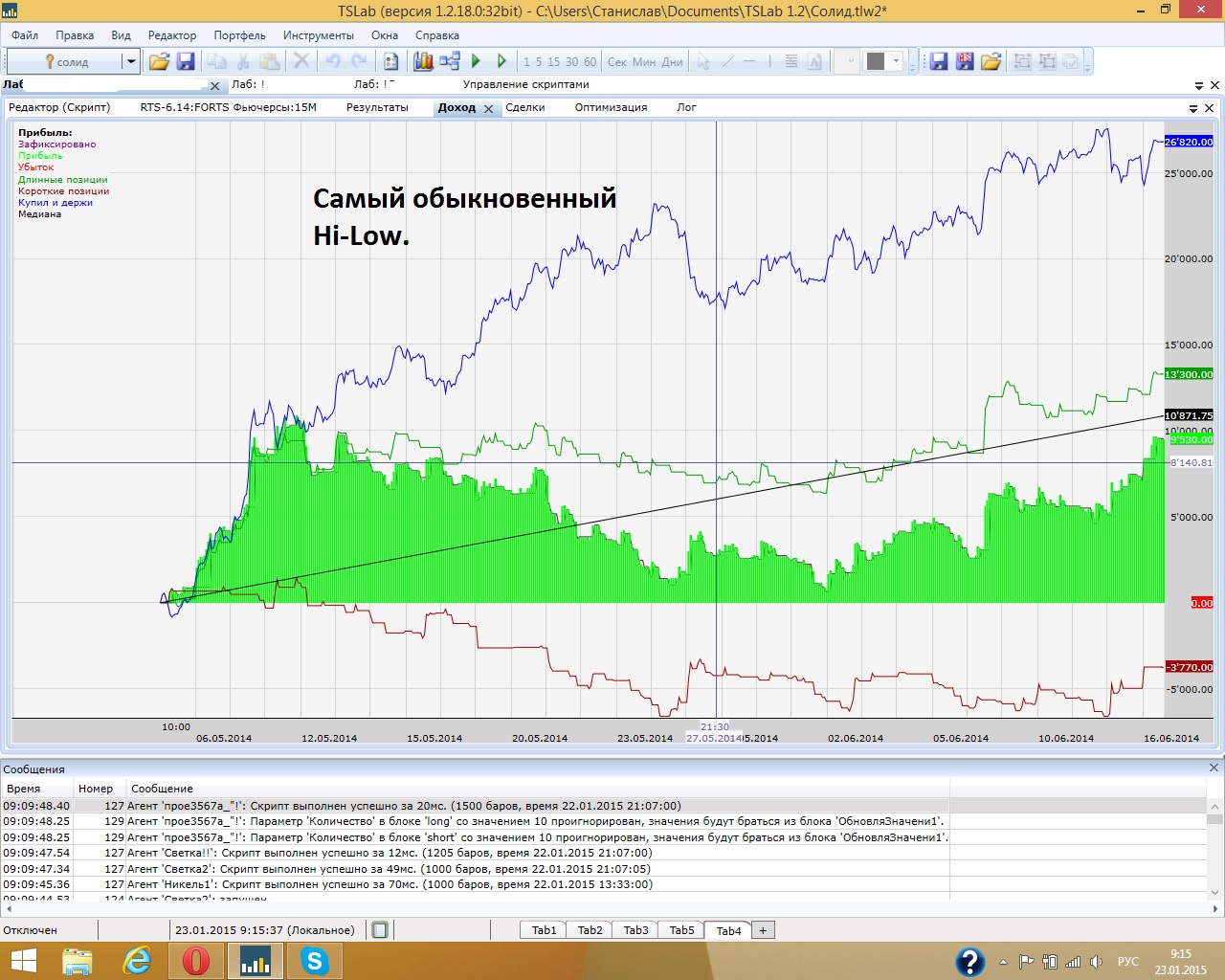The width and height of the screenshot is (1225, 980).
Task: Click the open workspace folder icon
Action: [x=991, y=61]
